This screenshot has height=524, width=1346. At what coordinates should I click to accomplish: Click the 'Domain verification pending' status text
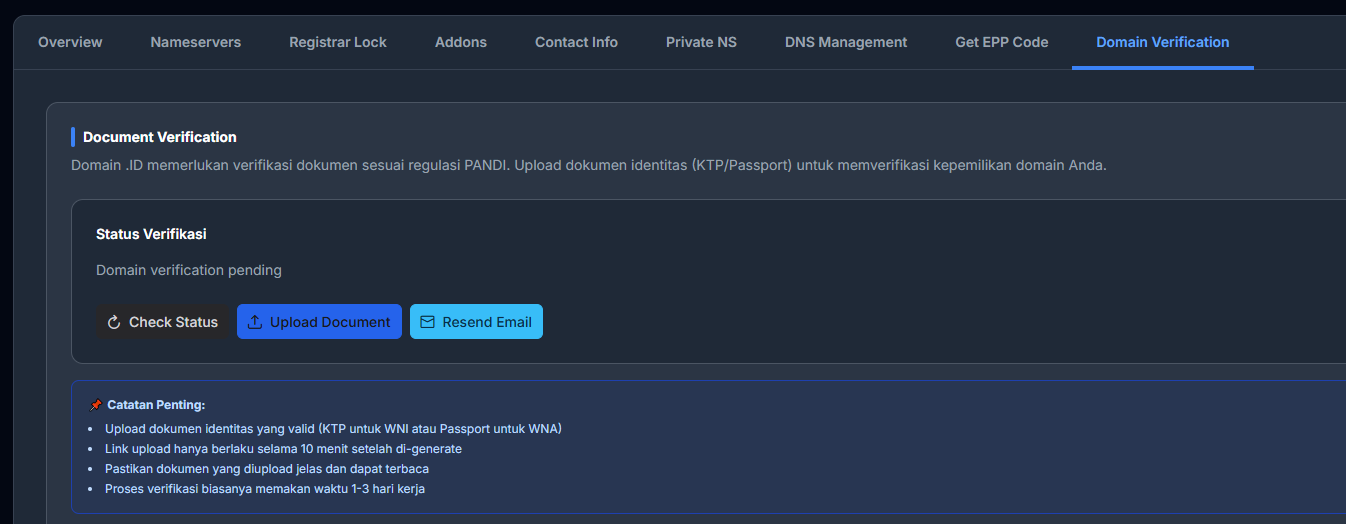(x=189, y=270)
